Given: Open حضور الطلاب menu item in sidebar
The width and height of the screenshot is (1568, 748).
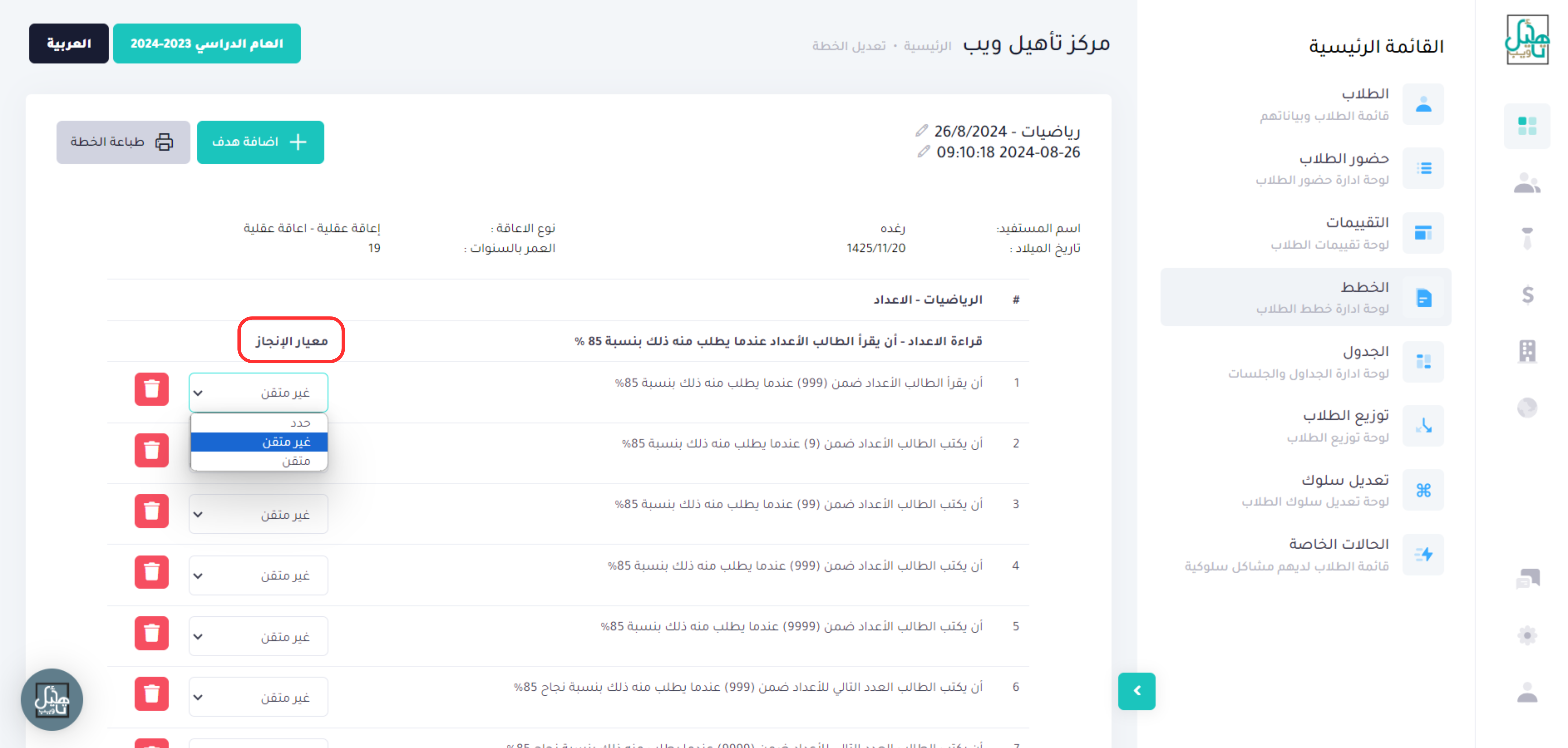Looking at the screenshot, I should coord(1306,168).
